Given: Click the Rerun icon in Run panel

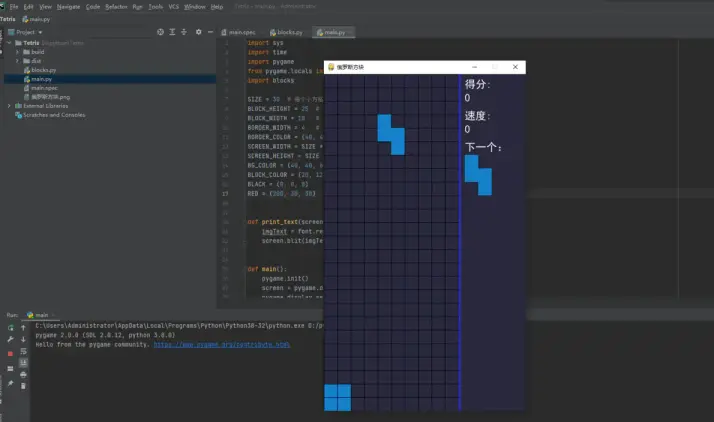Looking at the screenshot, I should (x=10, y=328).
